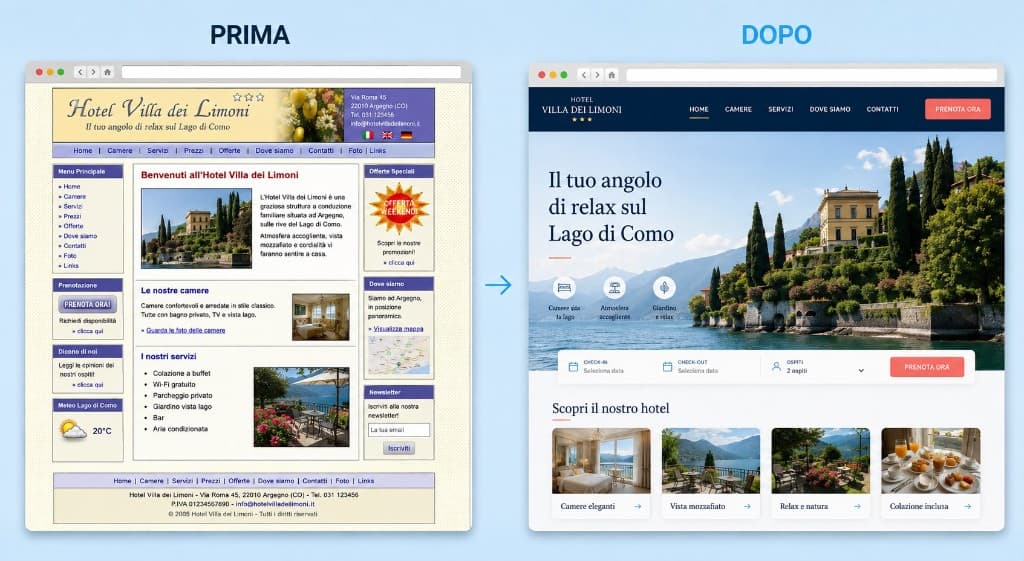Screen dimensions: 1024x561
Task: Click the back arrow in the DOPO browser
Action: [584, 74]
